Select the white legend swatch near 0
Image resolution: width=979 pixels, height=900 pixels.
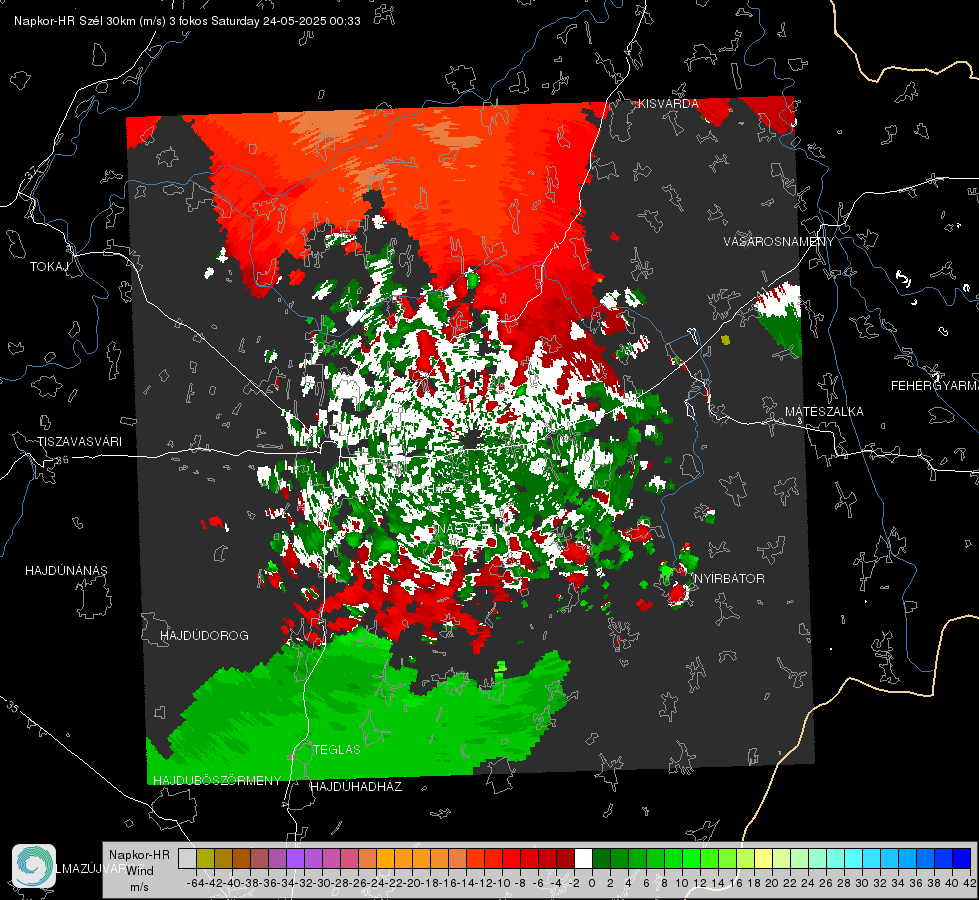[583, 858]
